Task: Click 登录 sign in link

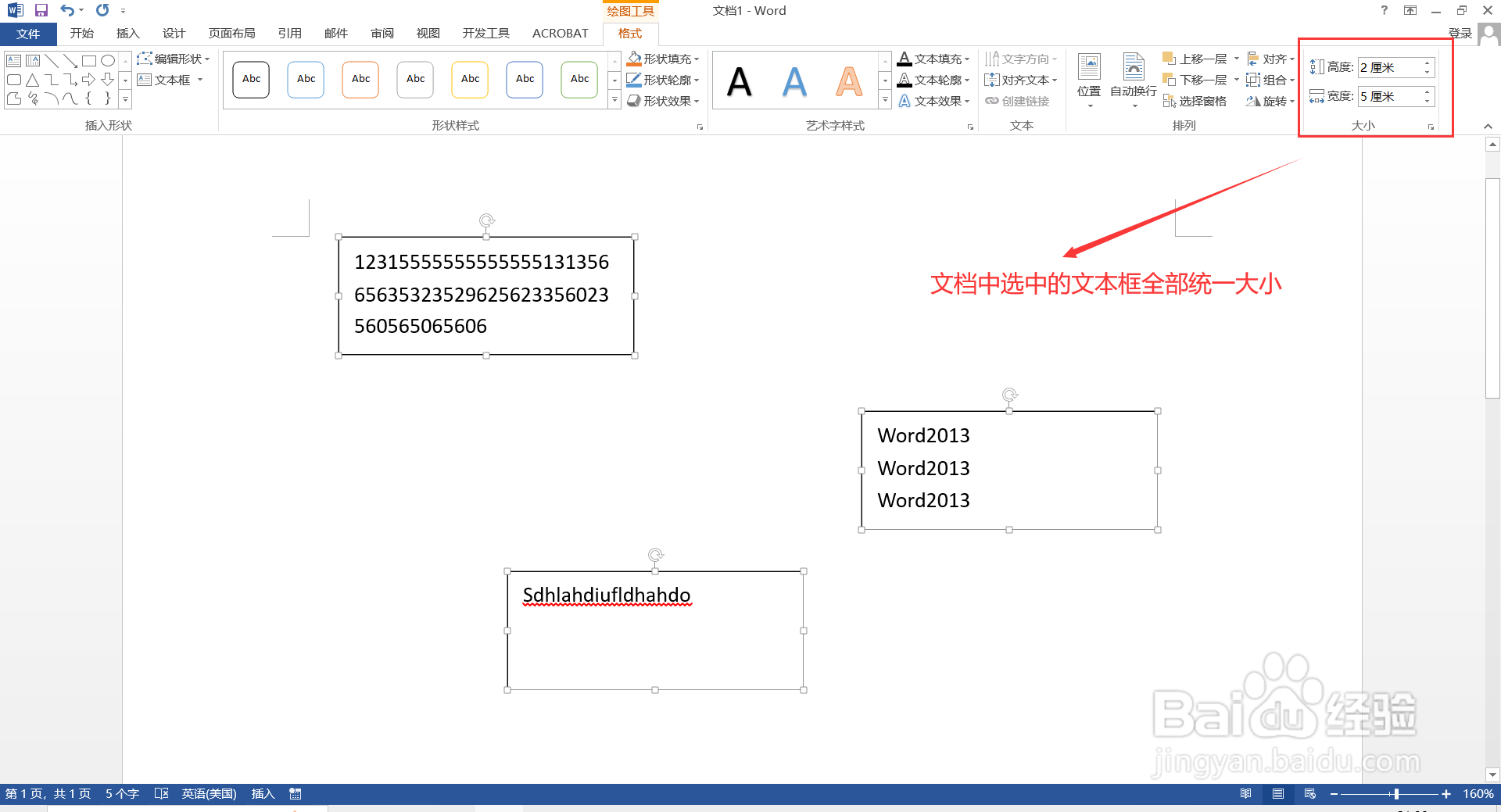Action: pyautogui.click(x=1460, y=33)
